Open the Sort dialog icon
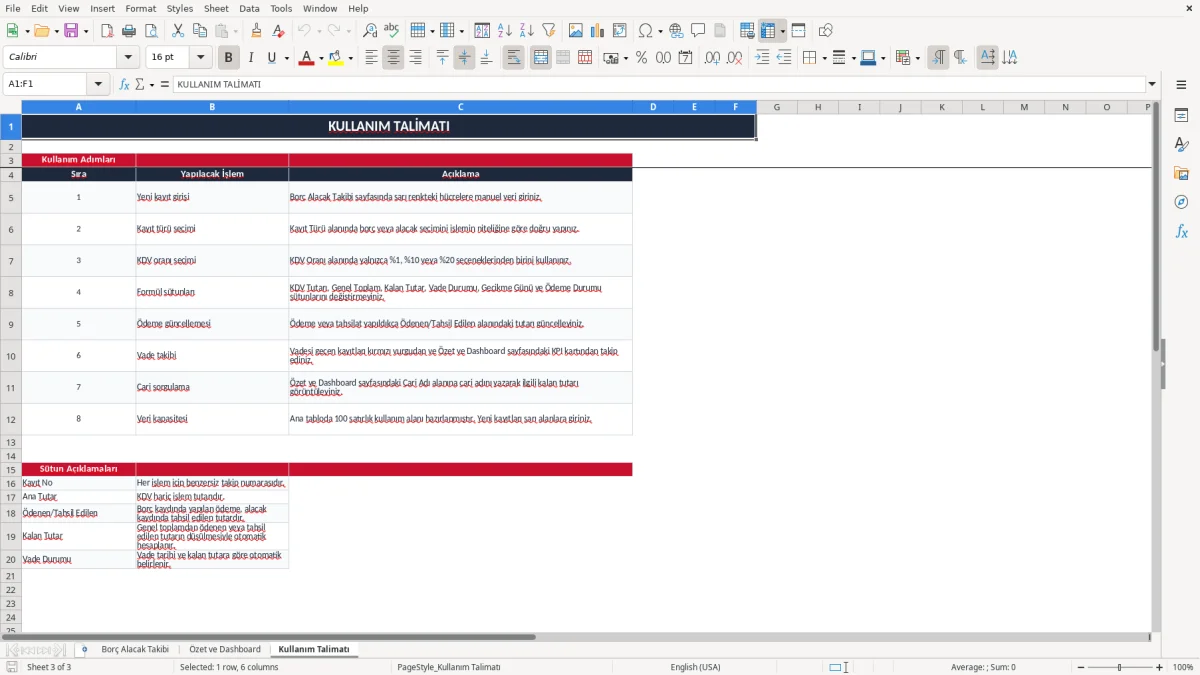 [482, 31]
